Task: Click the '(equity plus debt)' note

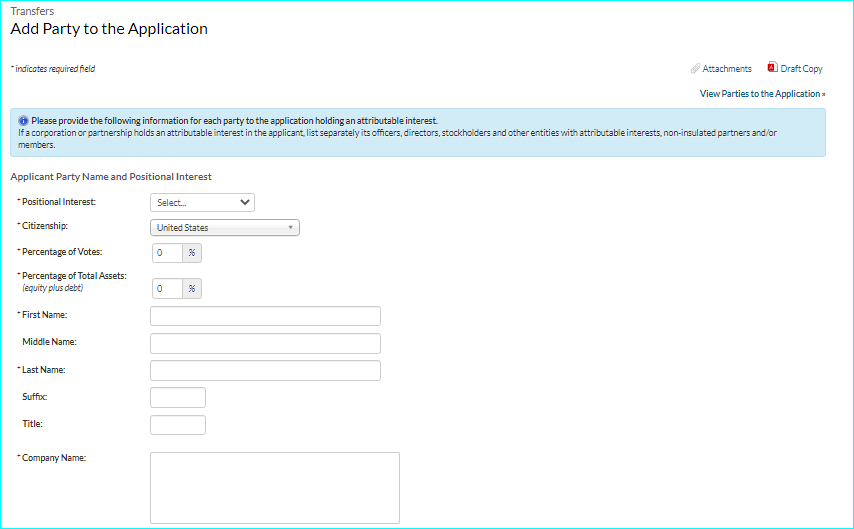Action: [53, 288]
